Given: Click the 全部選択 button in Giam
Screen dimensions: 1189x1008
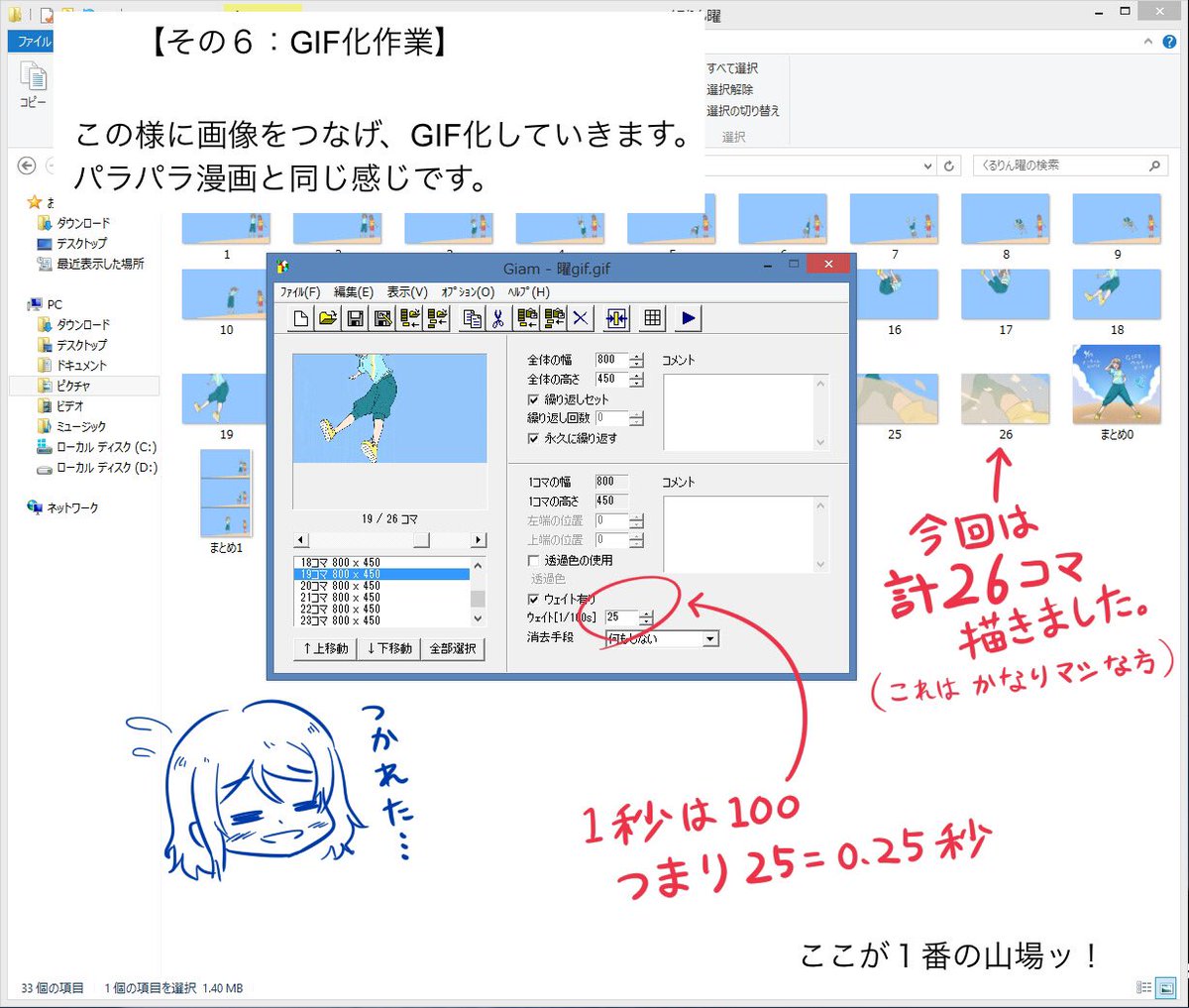Looking at the screenshot, I should click(452, 648).
